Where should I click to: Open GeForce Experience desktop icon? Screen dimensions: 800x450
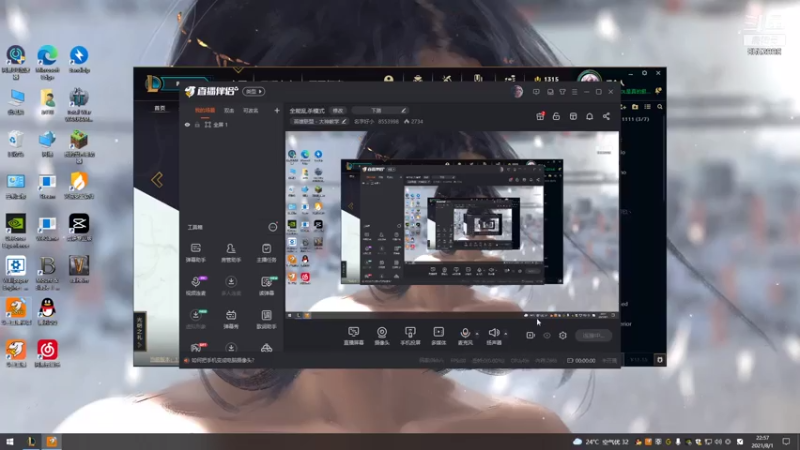(16, 231)
